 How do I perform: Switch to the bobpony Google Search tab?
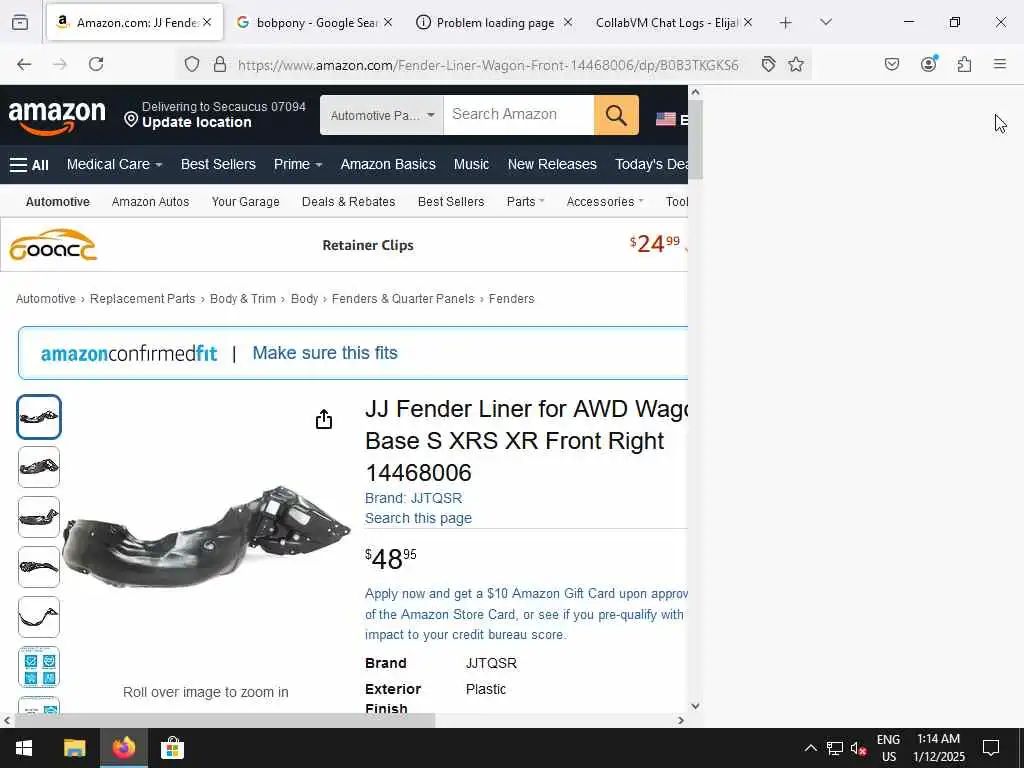point(308,23)
